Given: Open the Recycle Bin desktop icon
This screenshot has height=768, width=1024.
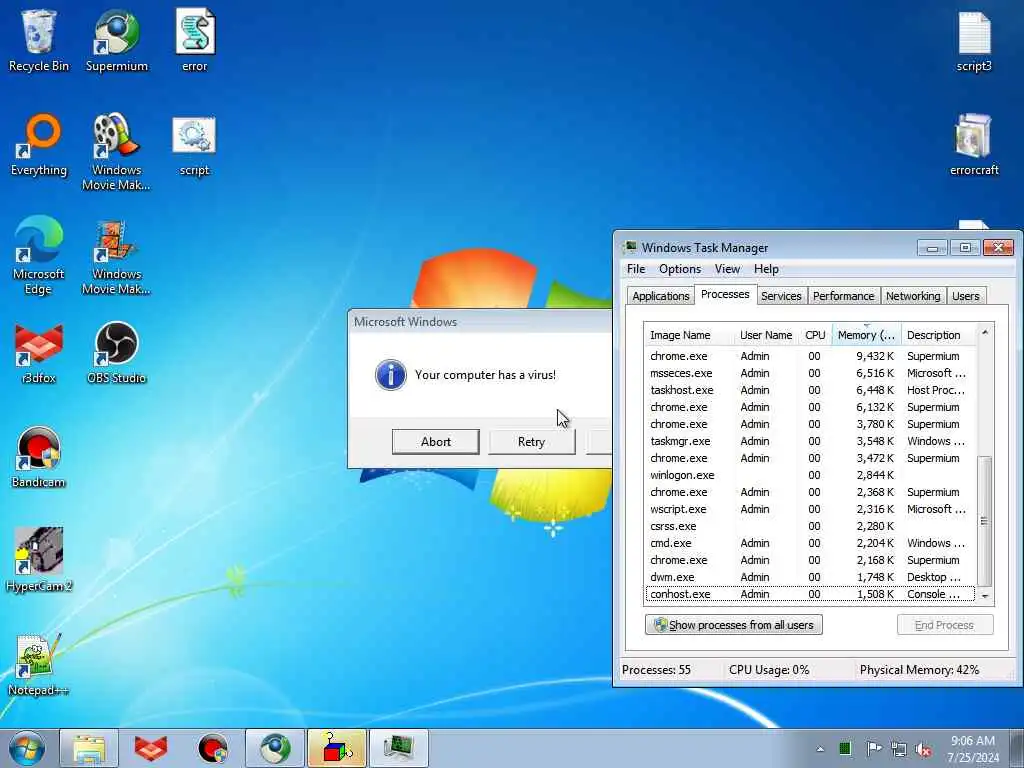Looking at the screenshot, I should click(39, 40).
